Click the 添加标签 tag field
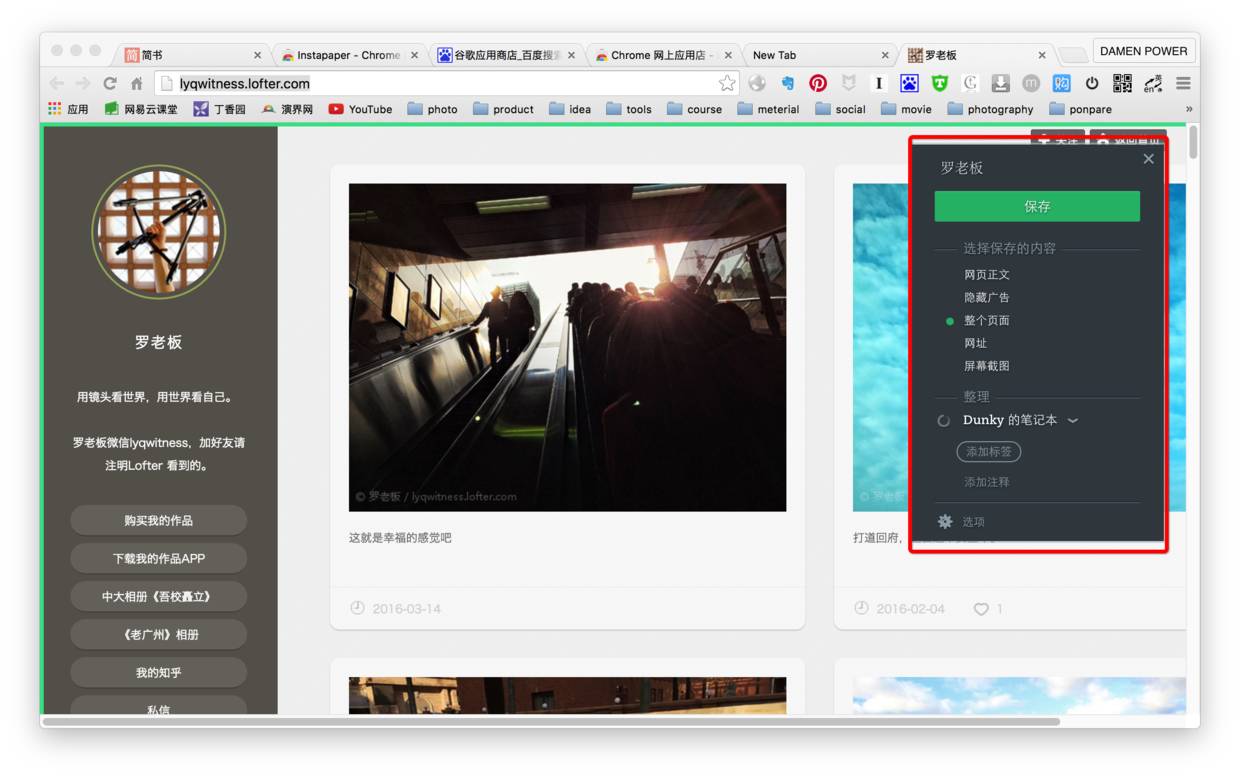 pos(988,451)
